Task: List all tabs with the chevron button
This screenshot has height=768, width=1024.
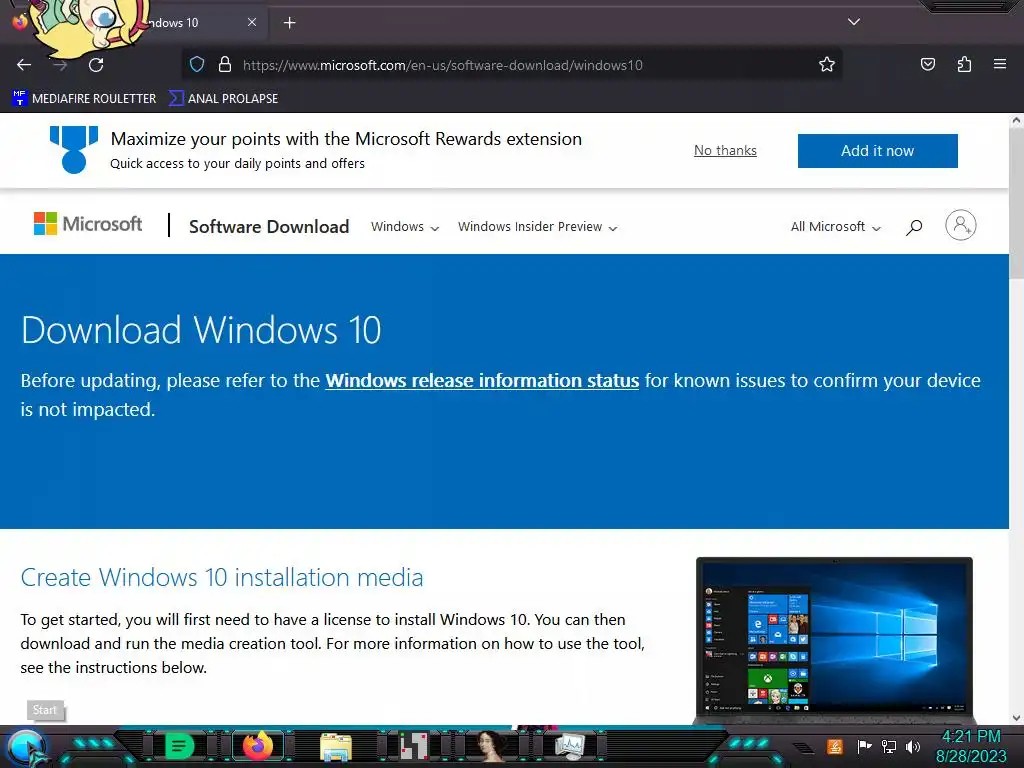Action: [854, 22]
